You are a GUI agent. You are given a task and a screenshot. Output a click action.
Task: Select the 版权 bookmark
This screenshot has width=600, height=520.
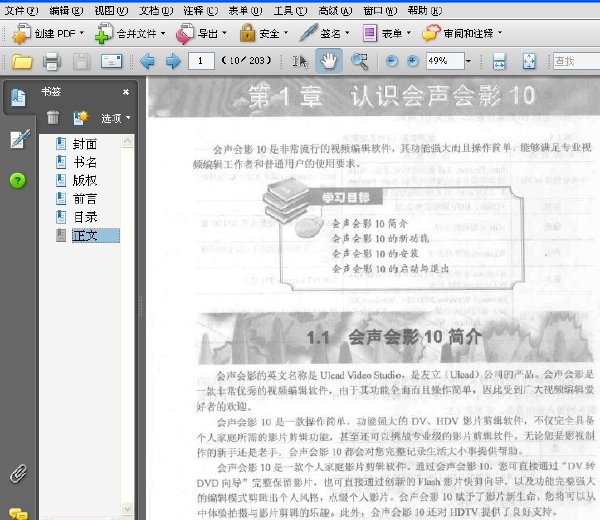tap(85, 181)
